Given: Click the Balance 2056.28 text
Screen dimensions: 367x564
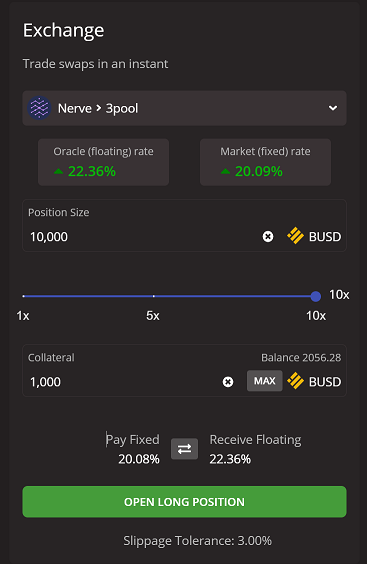Looking at the screenshot, I should tap(301, 358).
